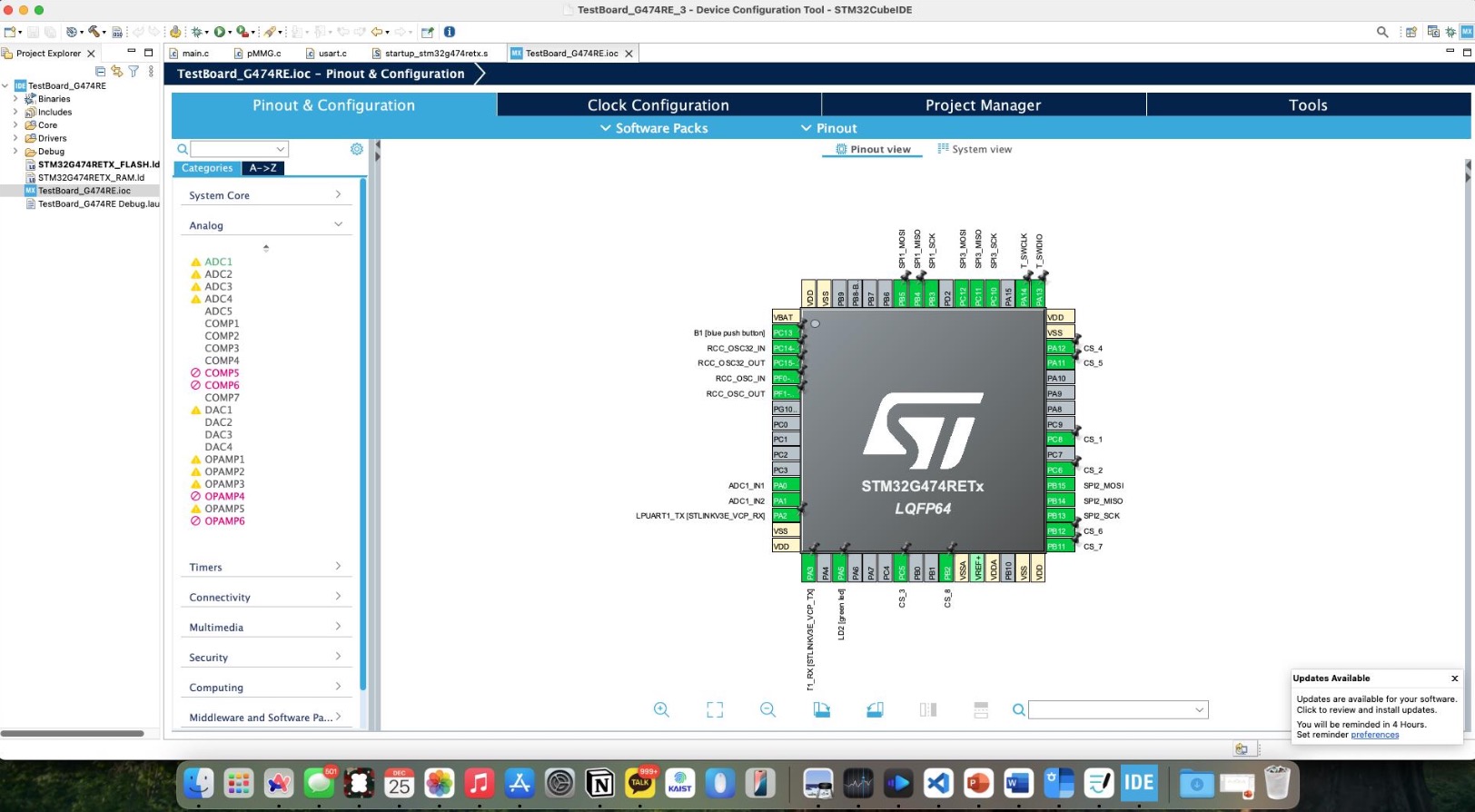Click the zoom in magnifier below chip
The image size is (1475, 812).
[661, 710]
